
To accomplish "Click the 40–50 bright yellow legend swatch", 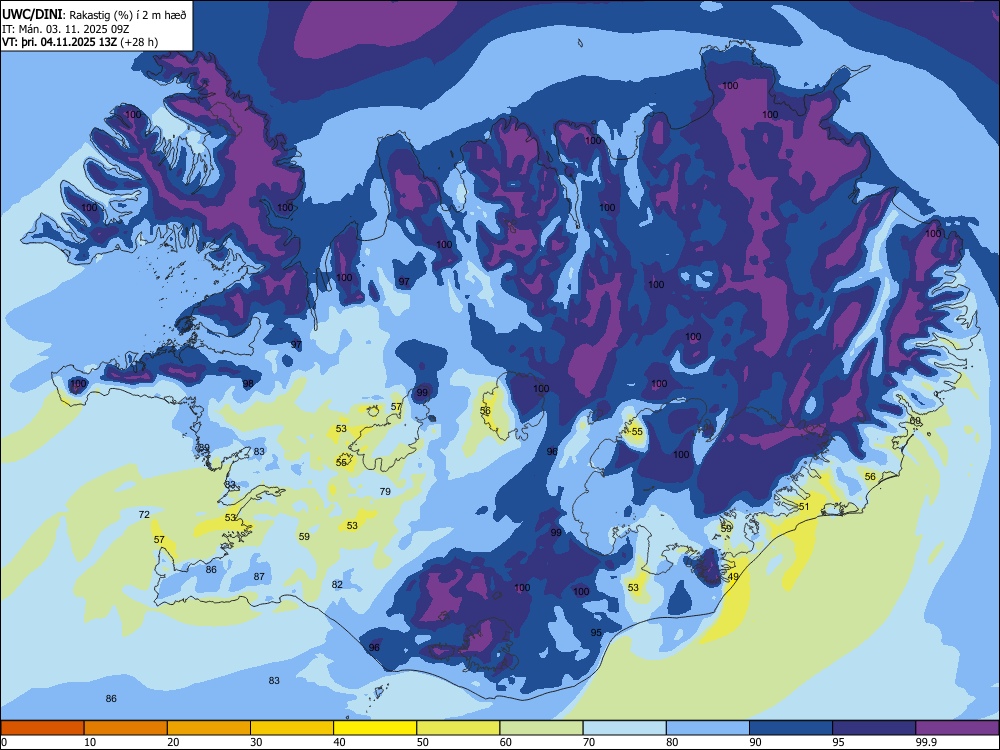I will coord(375,728).
